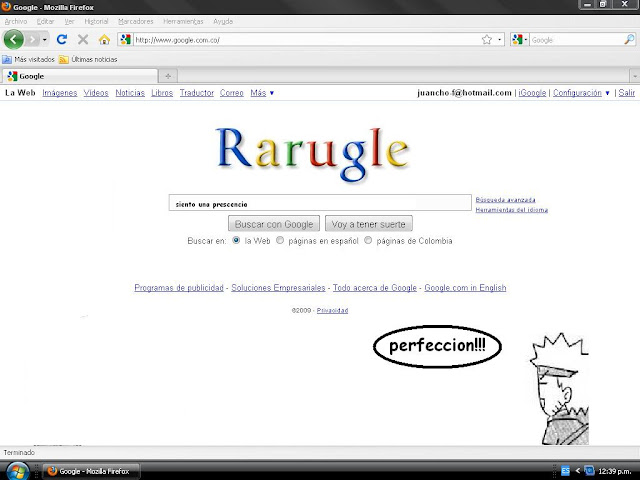Click the Imágenes link

tap(60, 93)
